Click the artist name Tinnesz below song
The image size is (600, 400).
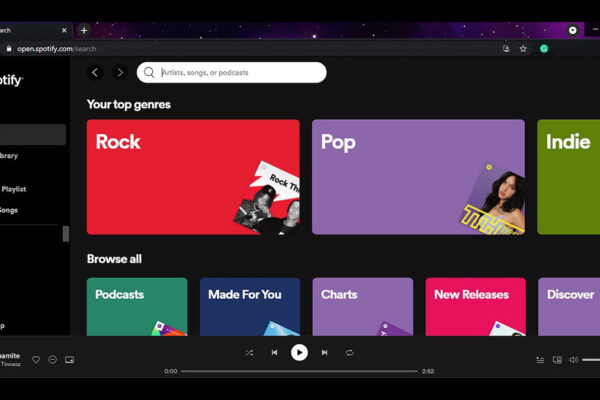point(10,364)
